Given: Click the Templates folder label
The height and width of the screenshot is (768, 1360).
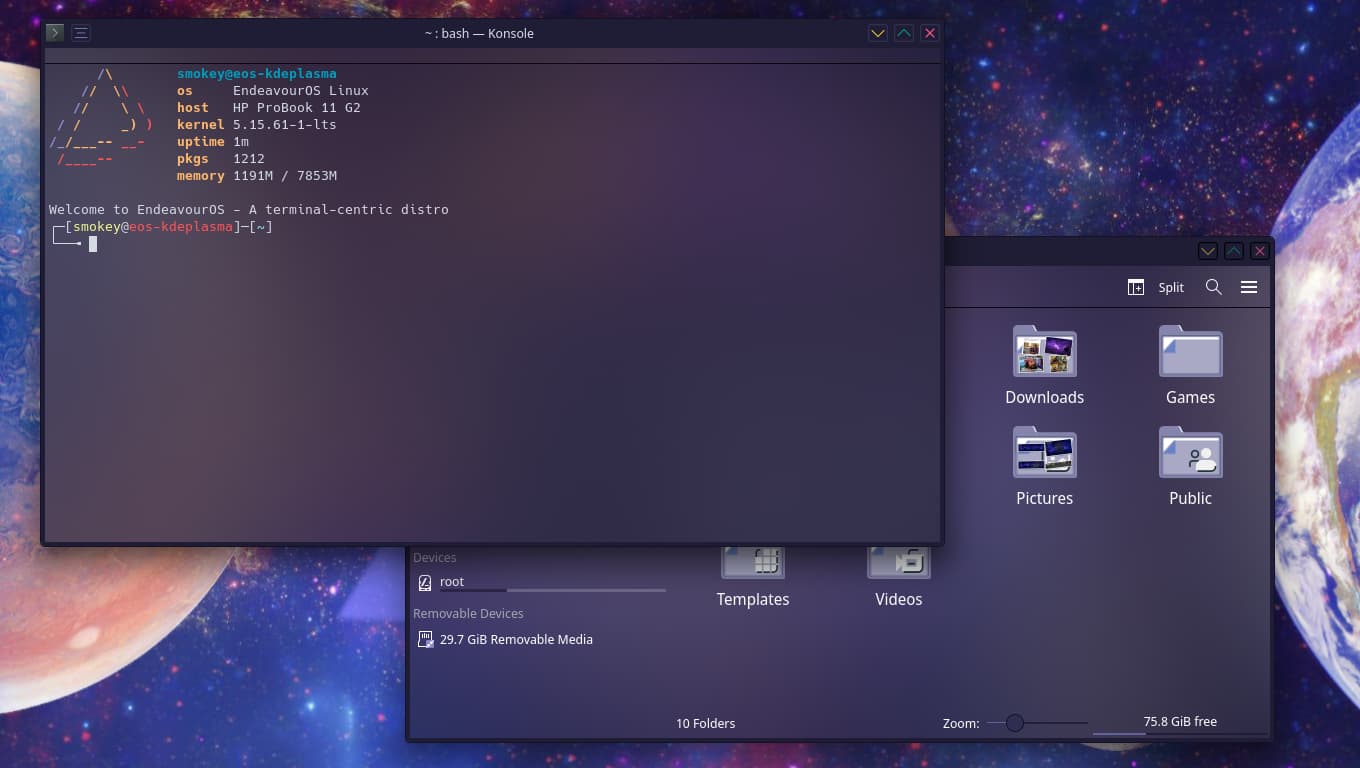Looking at the screenshot, I should [753, 599].
